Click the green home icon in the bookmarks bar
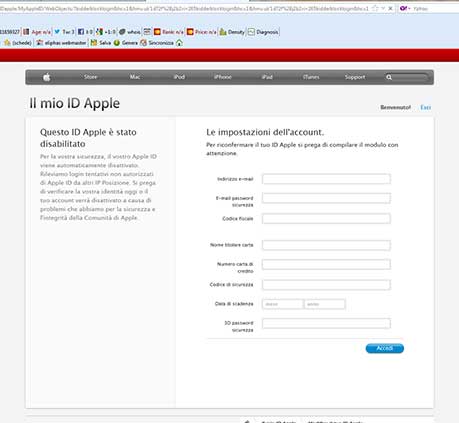This screenshot has height=423, width=459. (x=179, y=43)
